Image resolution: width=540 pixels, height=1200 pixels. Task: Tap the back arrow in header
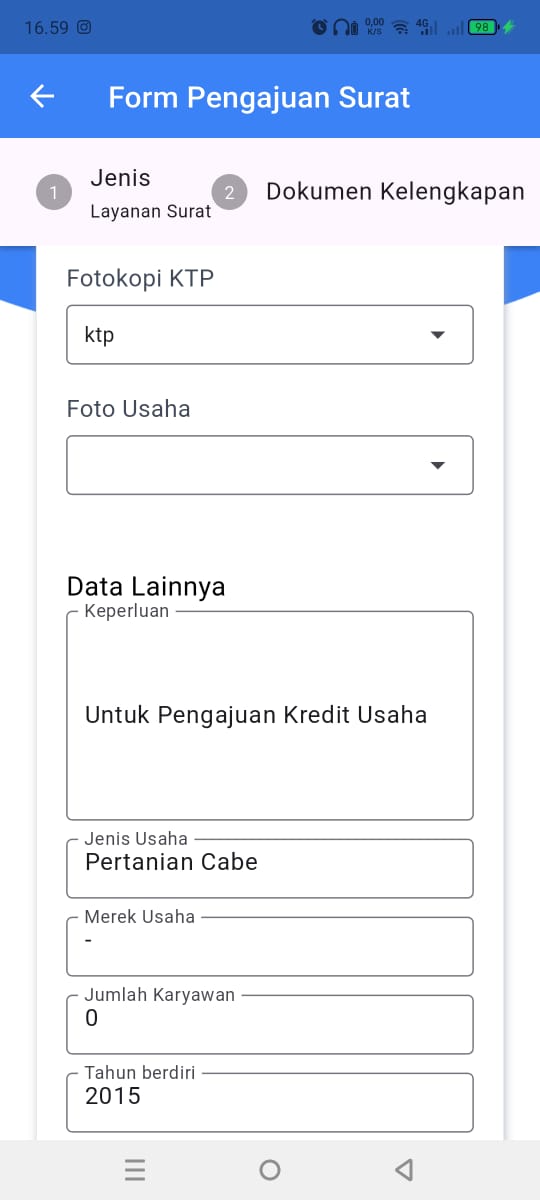pyautogui.click(x=42, y=96)
